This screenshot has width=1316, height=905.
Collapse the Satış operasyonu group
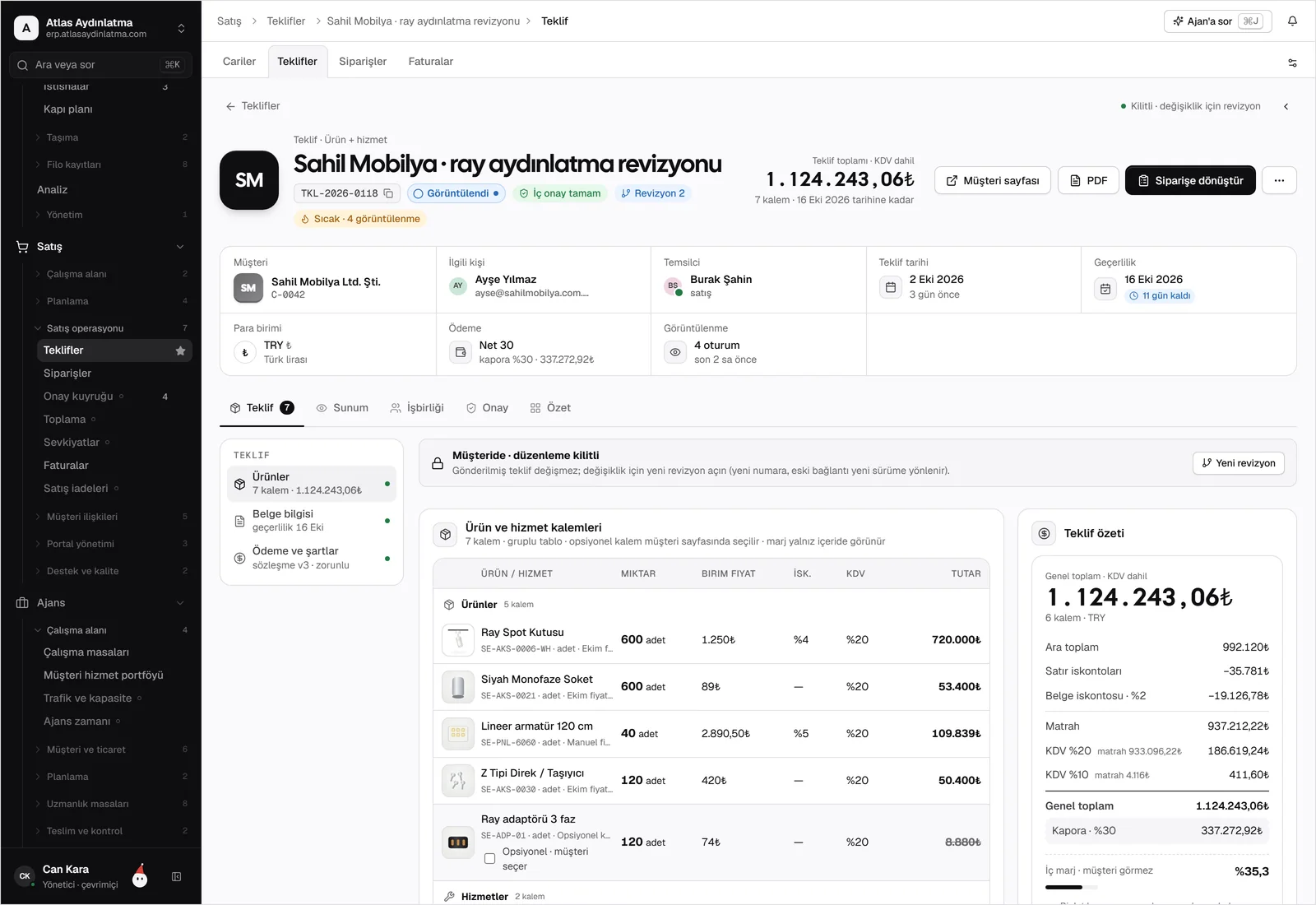[38, 328]
